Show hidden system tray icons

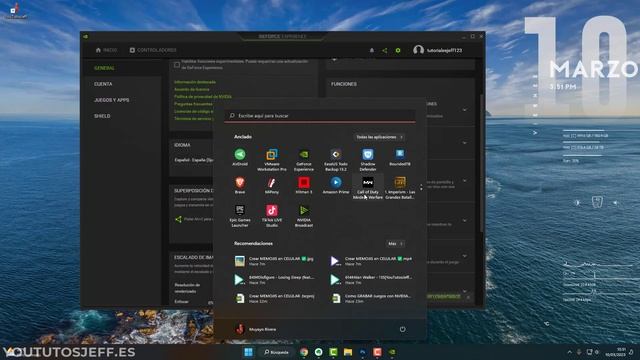[569, 352]
